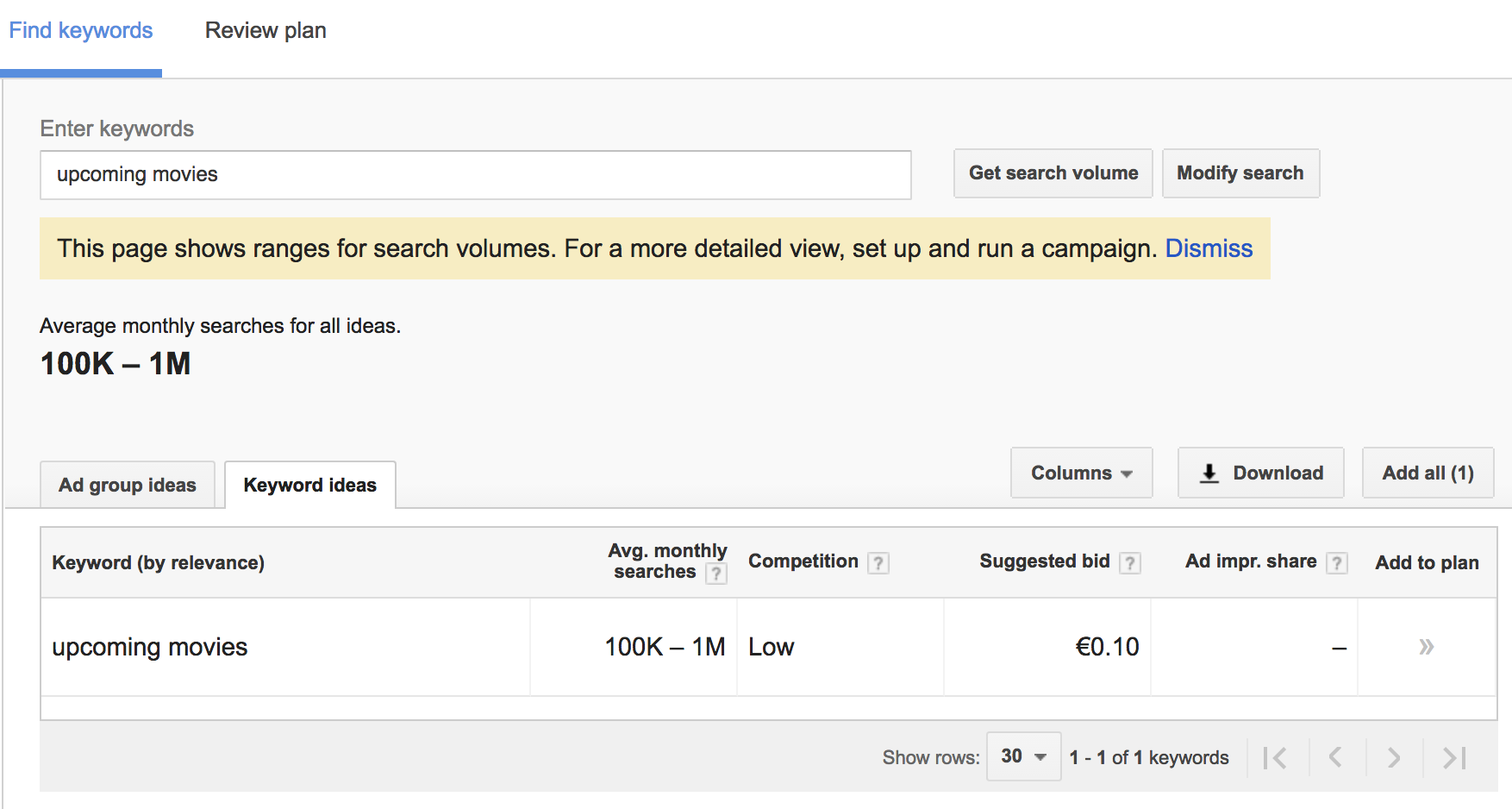This screenshot has height=809, width=1512.
Task: Expand the Show rows 30 selector
Action: pyautogui.click(x=1023, y=756)
